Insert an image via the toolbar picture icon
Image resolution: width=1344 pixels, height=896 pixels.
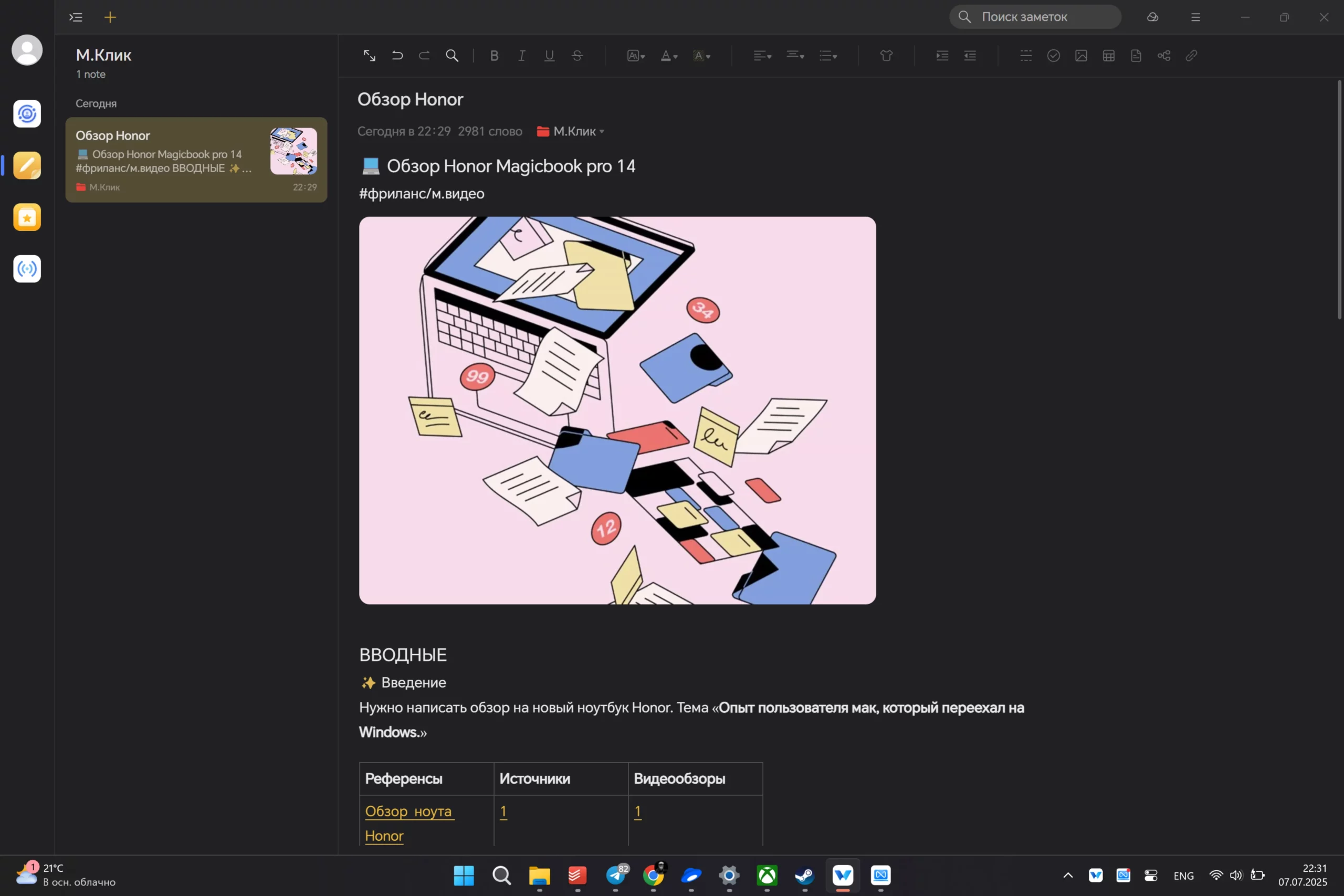[1080, 56]
